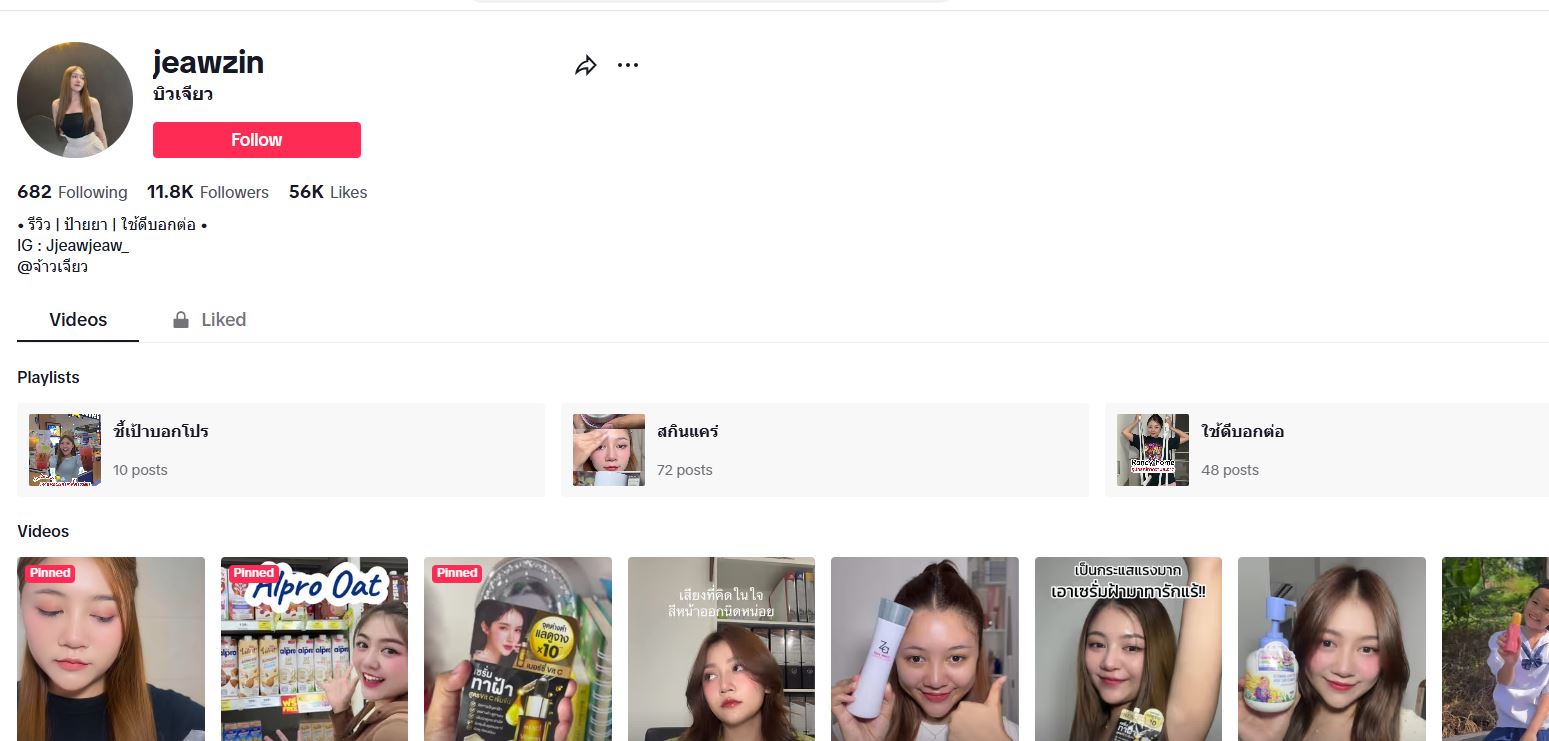The image size is (1549, 741).
Task: Click the 56K Likes count
Action: pyautogui.click(x=328, y=192)
